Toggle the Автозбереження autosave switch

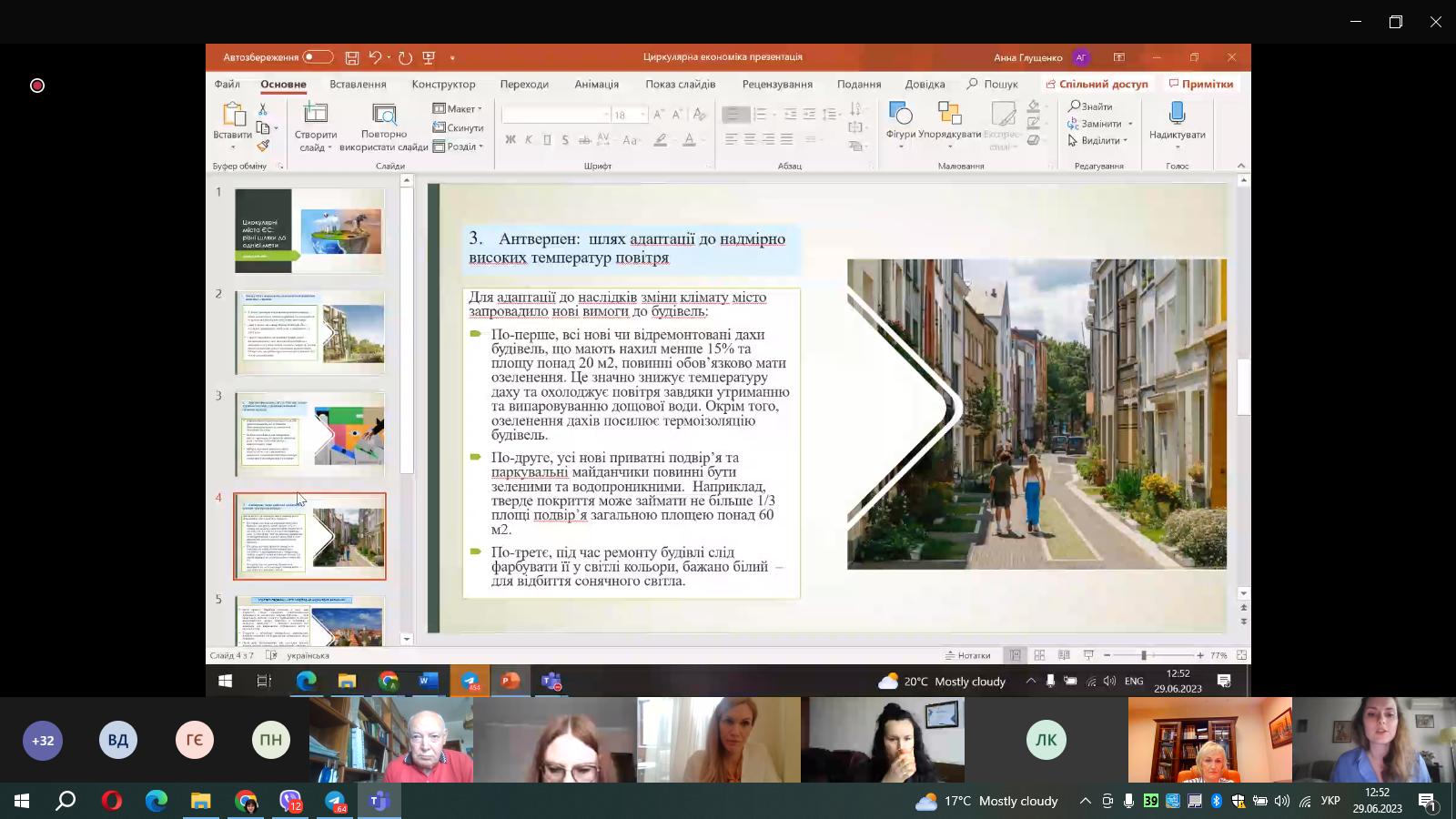(x=318, y=57)
